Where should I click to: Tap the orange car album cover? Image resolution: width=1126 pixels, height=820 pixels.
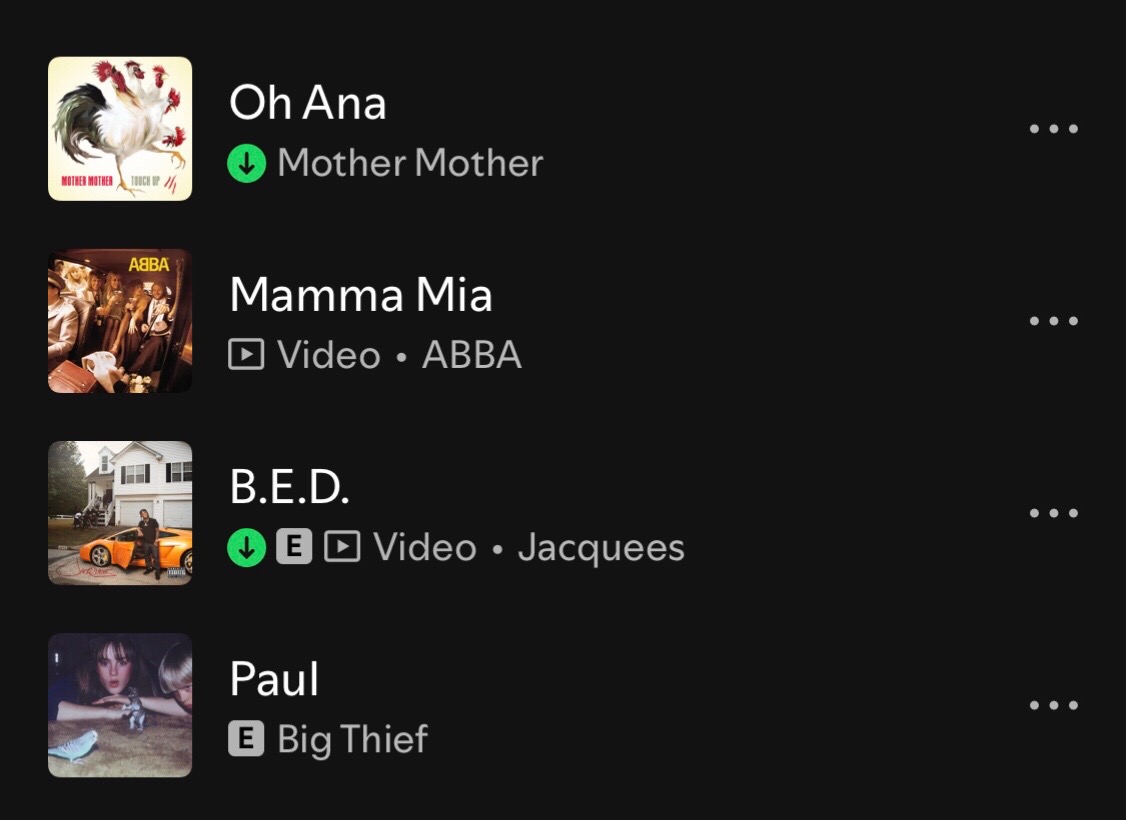coord(120,513)
